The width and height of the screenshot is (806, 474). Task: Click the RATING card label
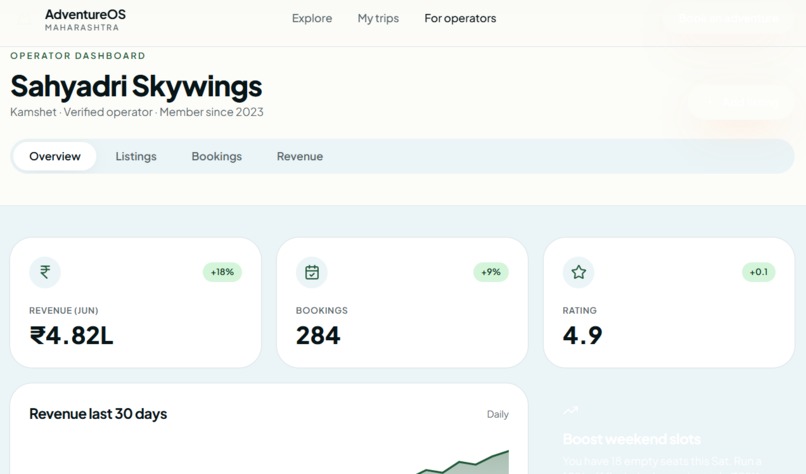tap(579, 311)
